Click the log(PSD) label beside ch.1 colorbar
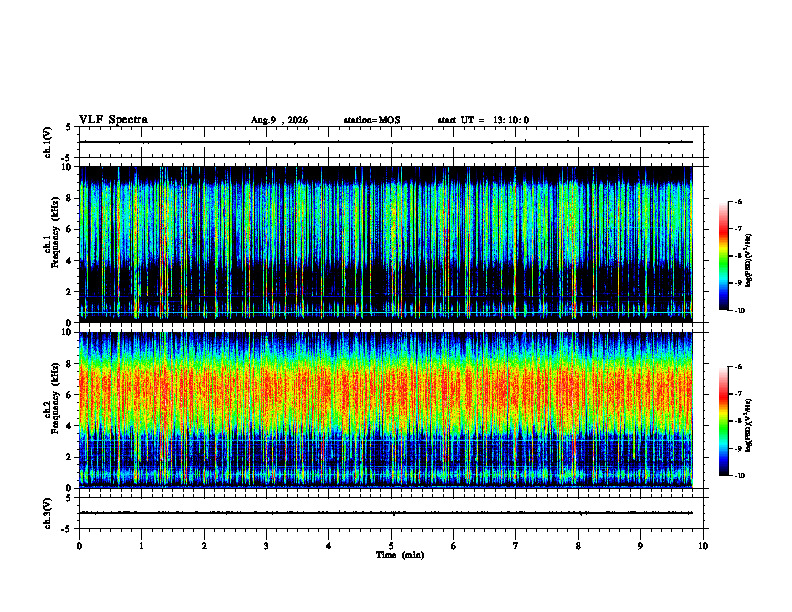The image size is (792, 612). (x=749, y=261)
